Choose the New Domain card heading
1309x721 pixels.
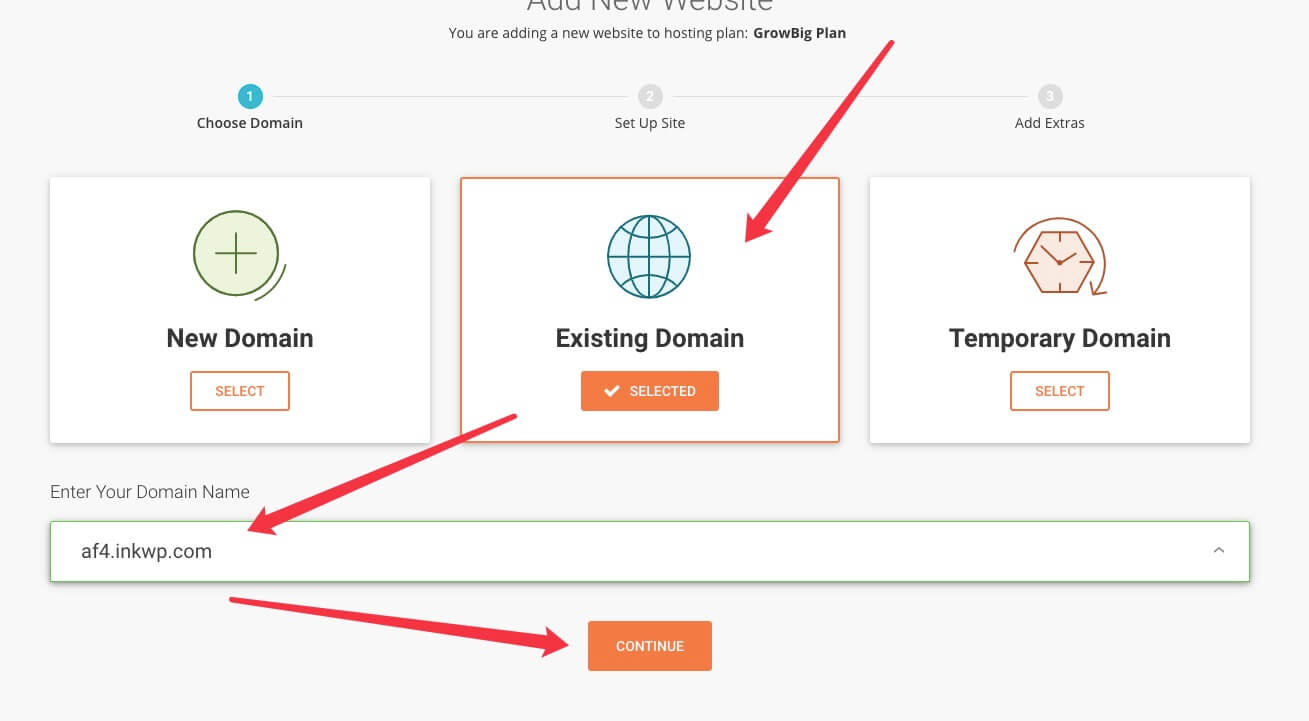pyautogui.click(x=240, y=338)
